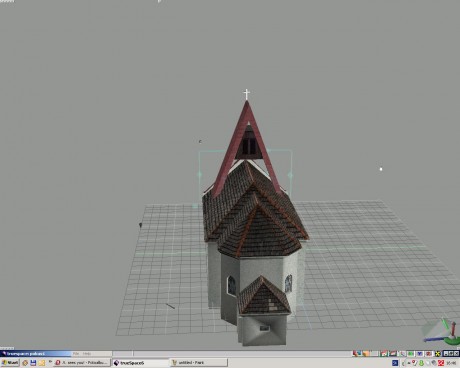The width and height of the screenshot is (460, 368).
Task: Open the Help menu in trueSpace
Action: pyautogui.click(x=87, y=354)
